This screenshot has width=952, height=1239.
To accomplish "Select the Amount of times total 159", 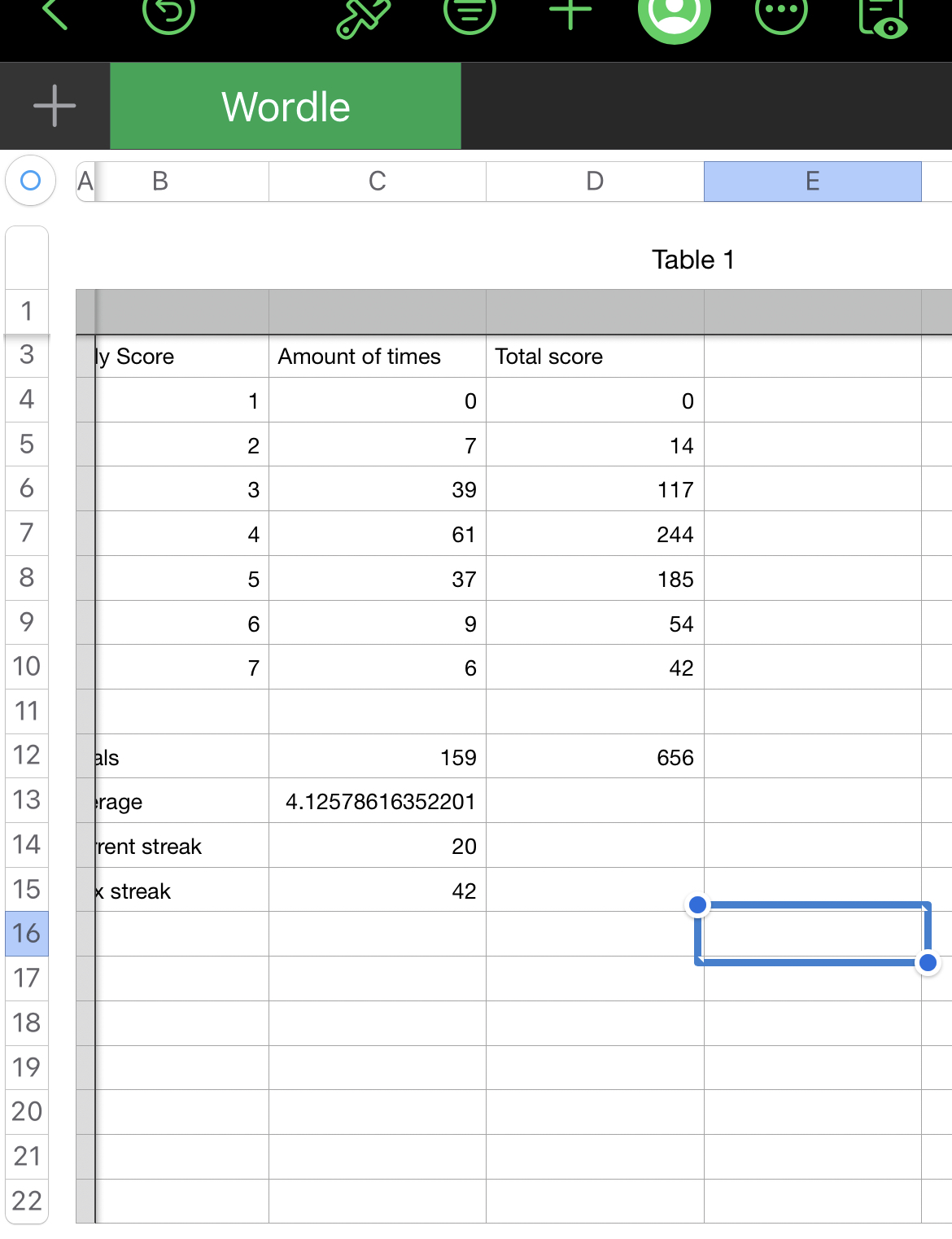I will (378, 756).
